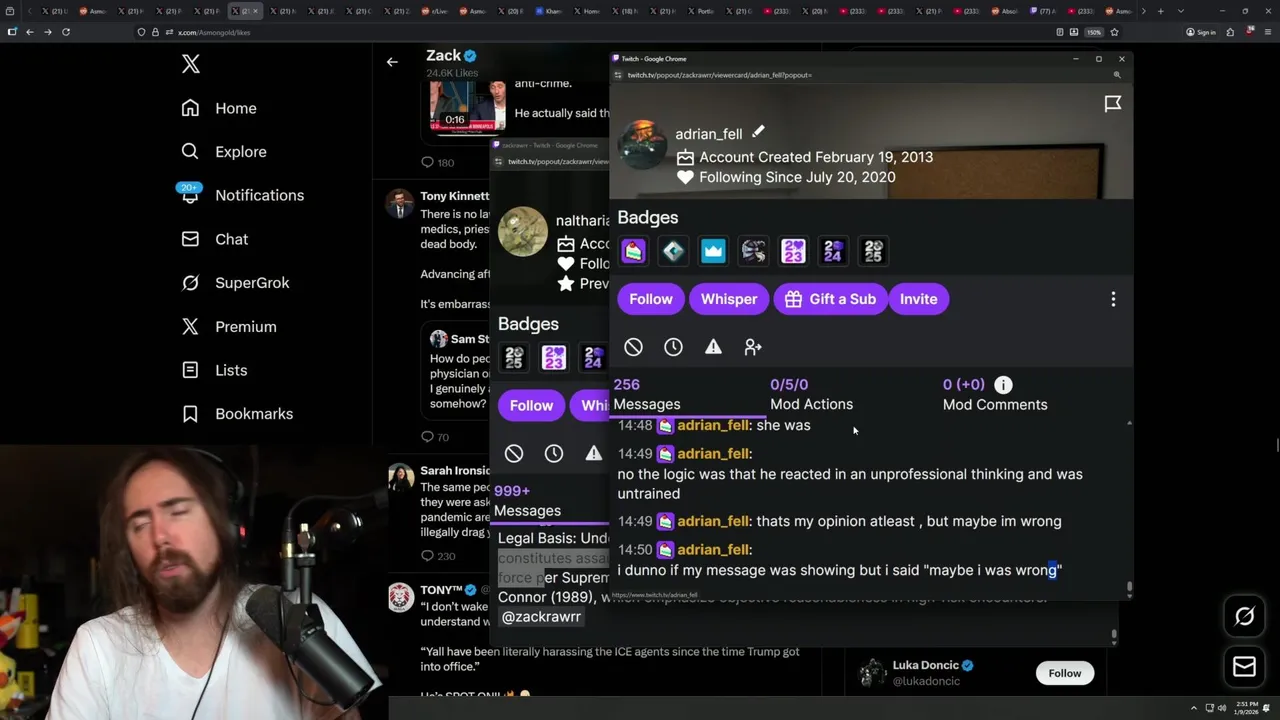1280x720 pixels.
Task: Open Bookmarks in the X sidebar
Action: 237,414
